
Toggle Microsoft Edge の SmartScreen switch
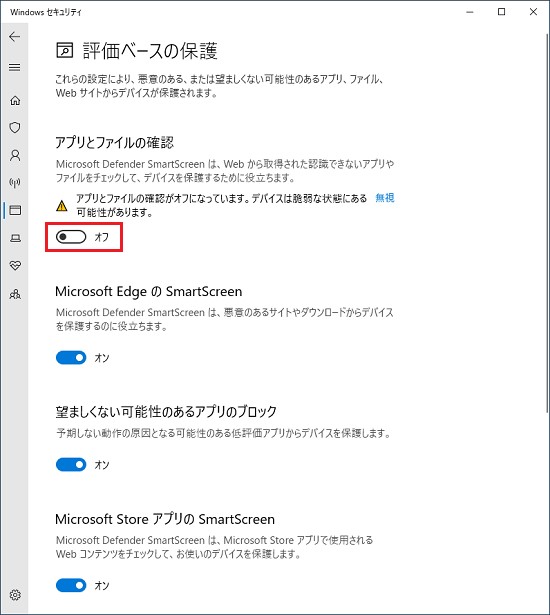tap(71, 358)
